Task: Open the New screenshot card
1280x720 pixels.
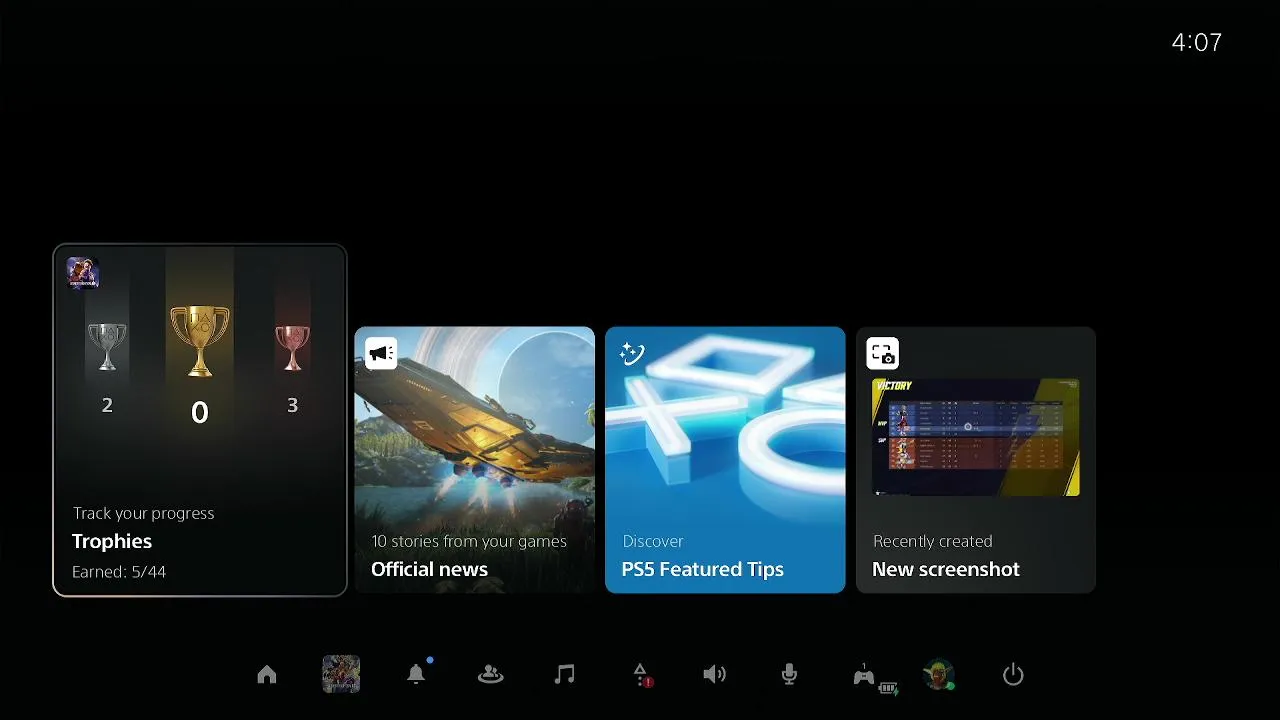Action: [x=976, y=460]
